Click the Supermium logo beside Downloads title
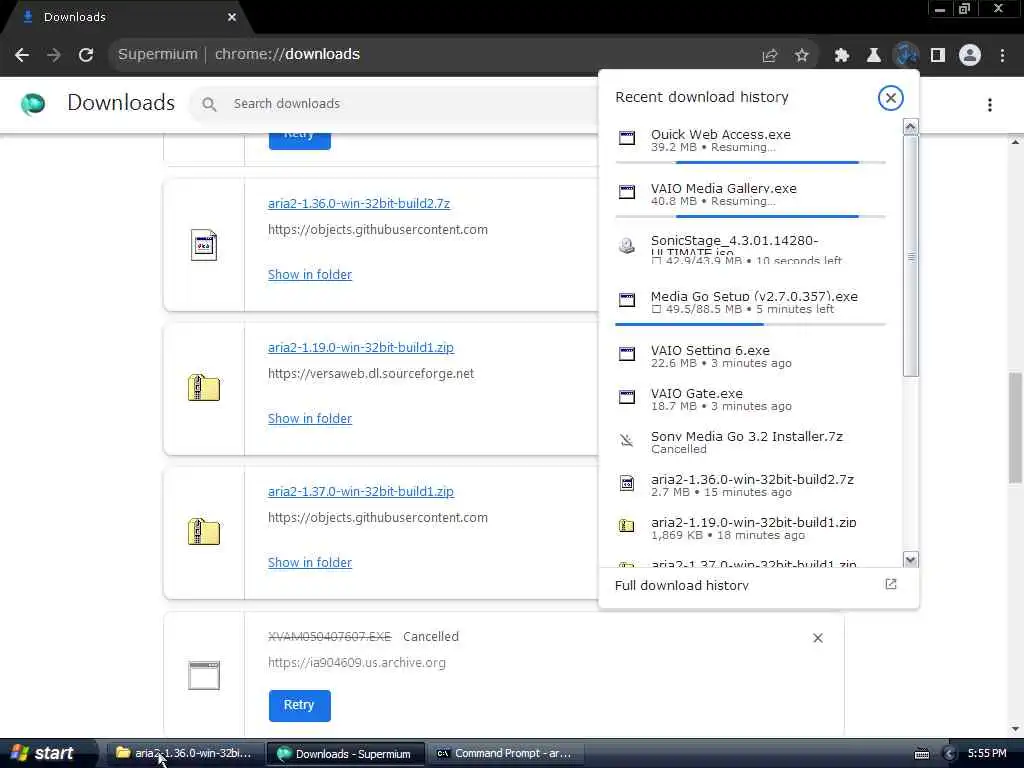Viewport: 1024px width, 768px height. 33,104
